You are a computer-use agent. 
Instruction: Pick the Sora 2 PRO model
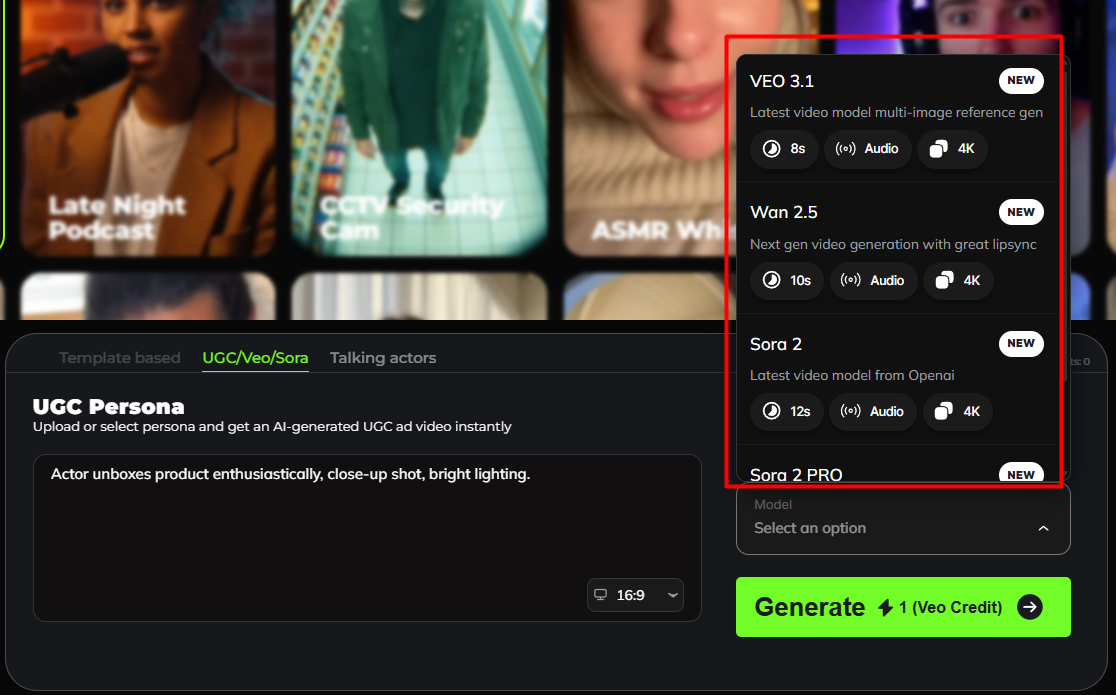[x=897, y=466]
